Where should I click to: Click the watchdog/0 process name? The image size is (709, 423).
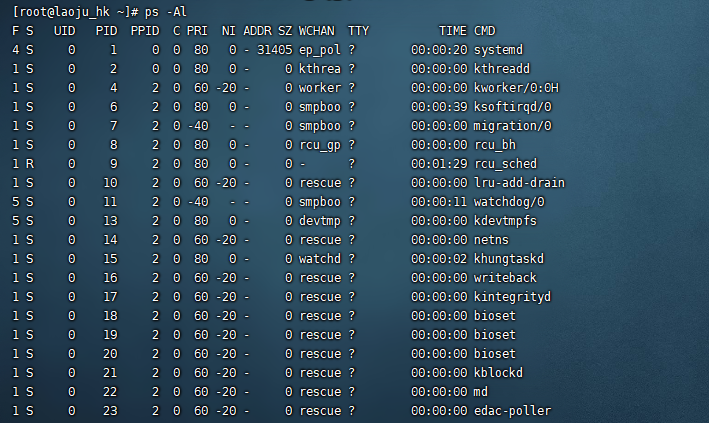509,201
